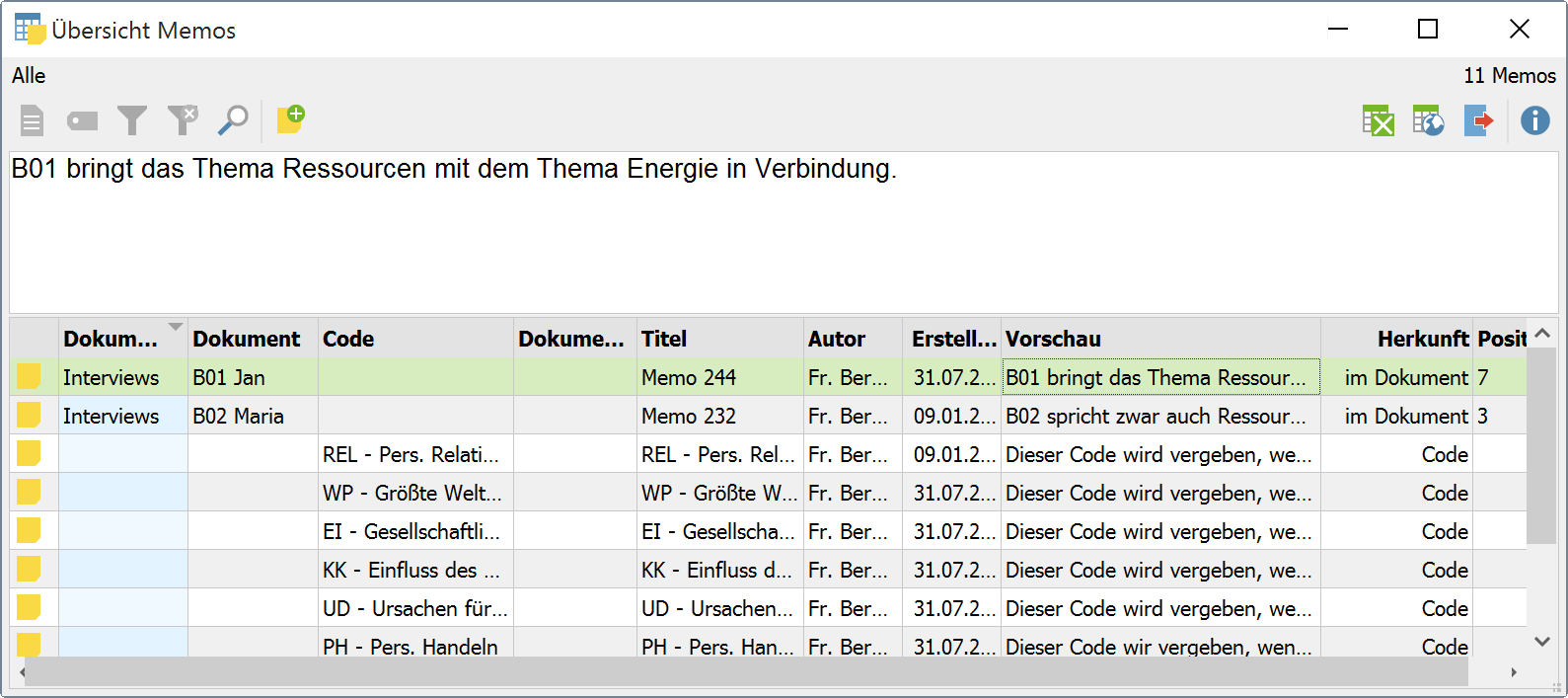
Task: Click 'im Dokument' cell in Memo 244 row
Action: (x=1397, y=377)
